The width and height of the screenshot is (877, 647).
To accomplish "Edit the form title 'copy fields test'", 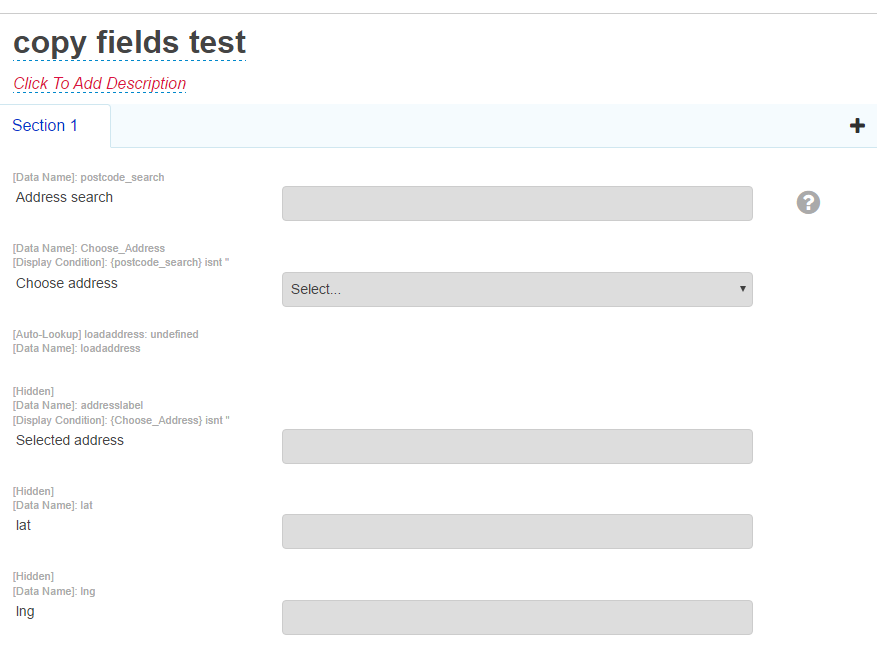I will coord(128,42).
